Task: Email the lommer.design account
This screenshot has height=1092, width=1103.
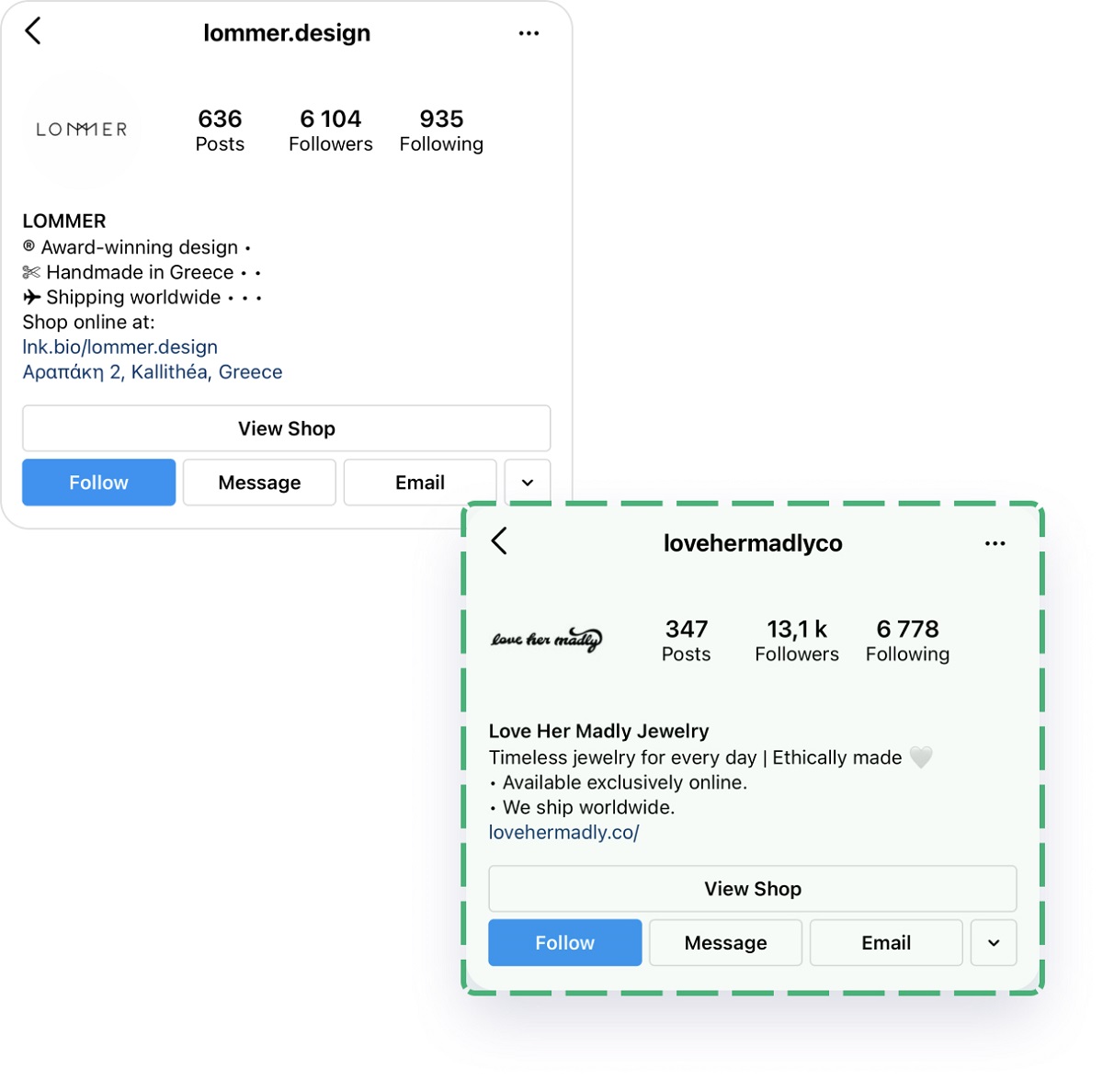Action: (x=420, y=483)
